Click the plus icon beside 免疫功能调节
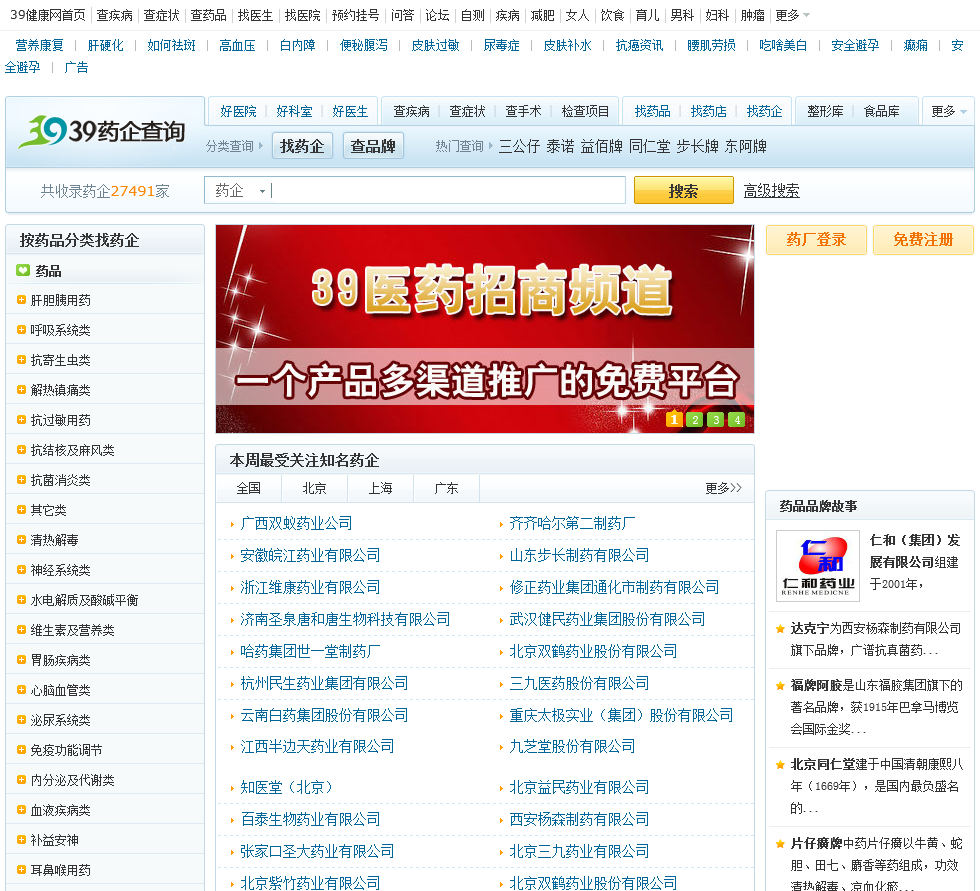This screenshot has height=891, width=980. pyautogui.click(x=21, y=750)
